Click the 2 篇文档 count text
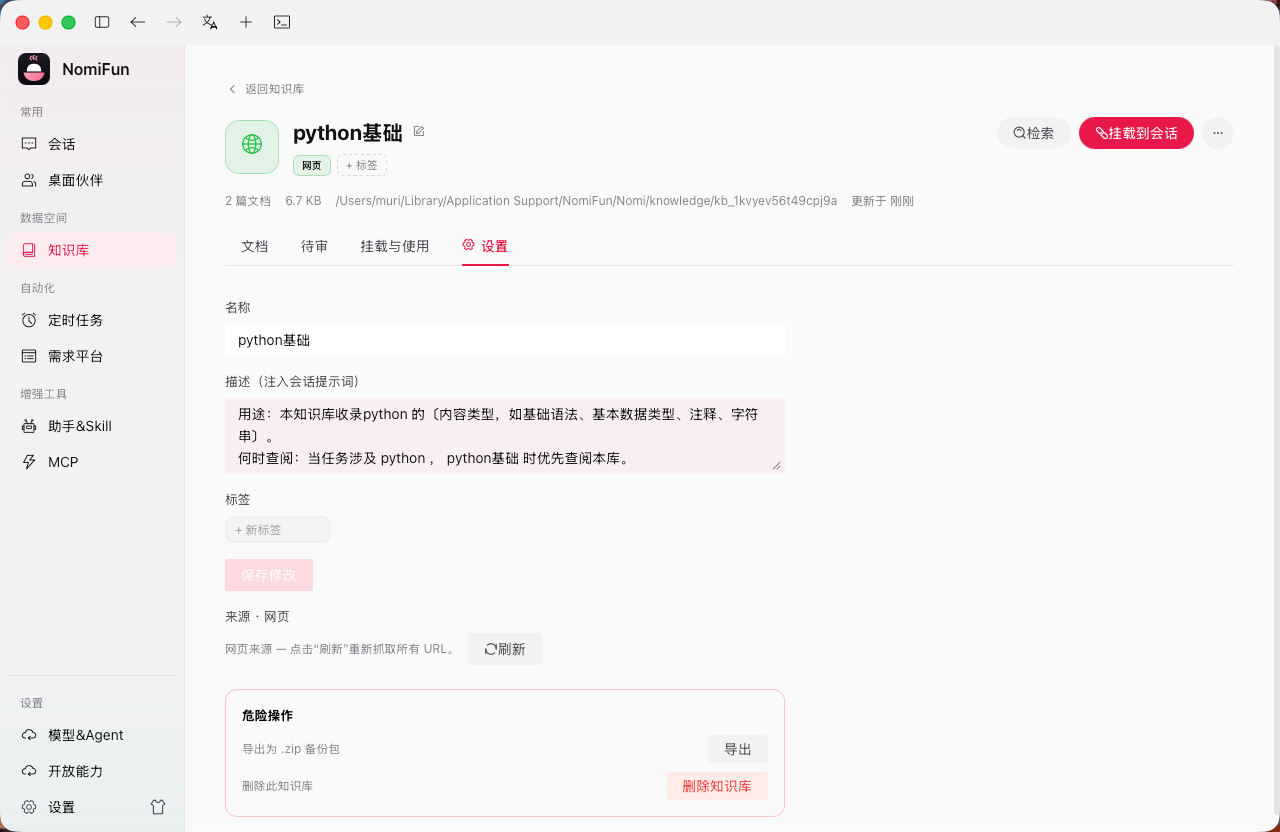This screenshot has width=1280, height=832. pyautogui.click(x=248, y=201)
